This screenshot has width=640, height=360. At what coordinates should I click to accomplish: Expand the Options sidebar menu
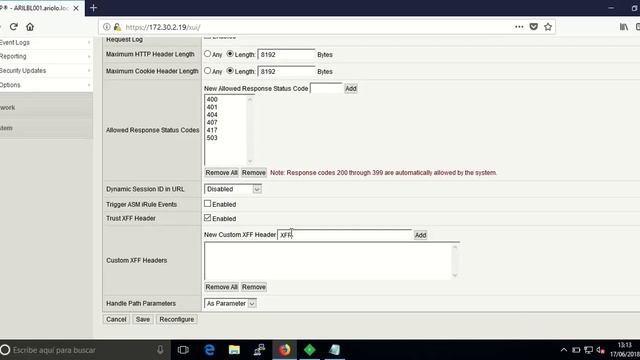45,85
